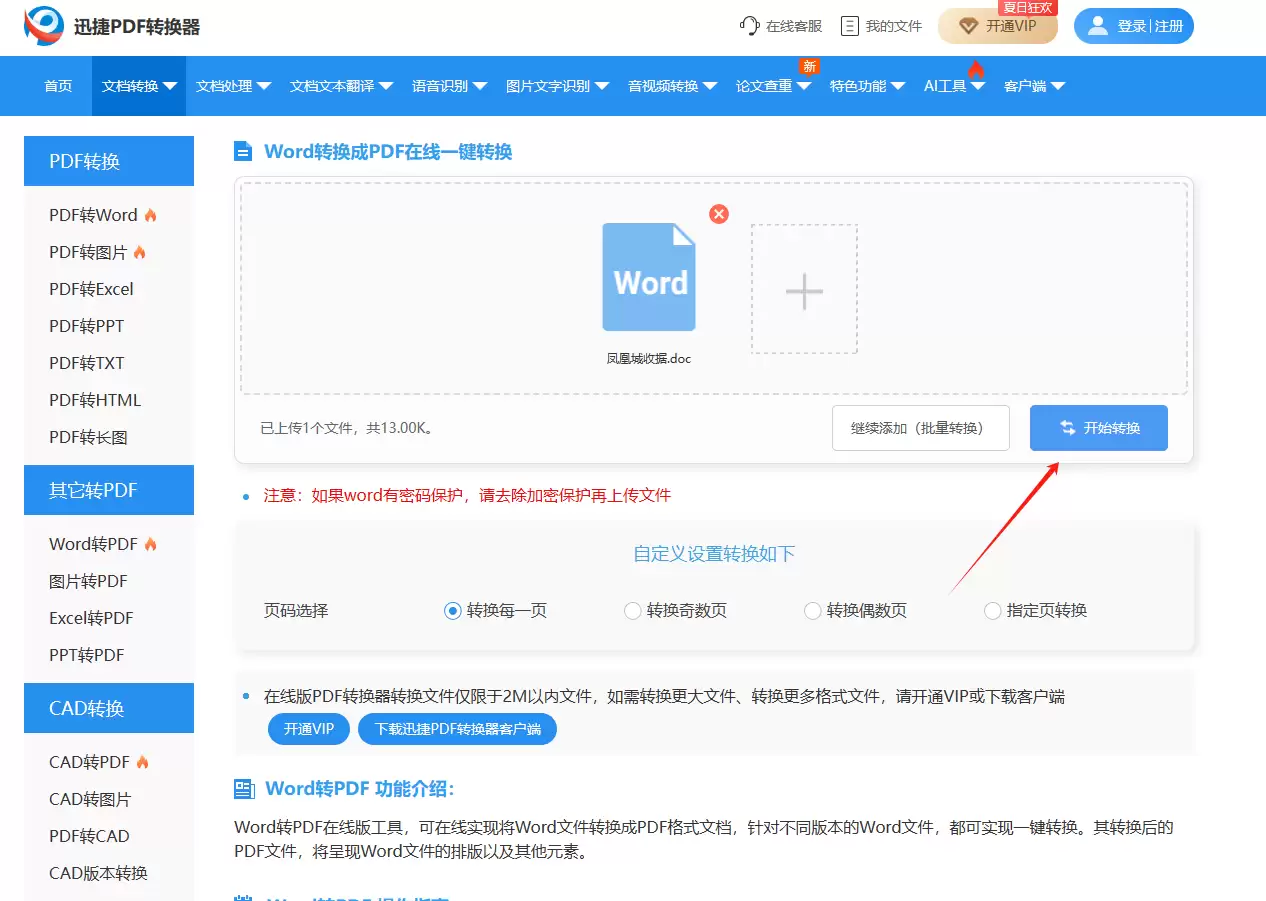Remove the uploaded file via the red X icon
The height and width of the screenshot is (901, 1266).
(x=718, y=213)
